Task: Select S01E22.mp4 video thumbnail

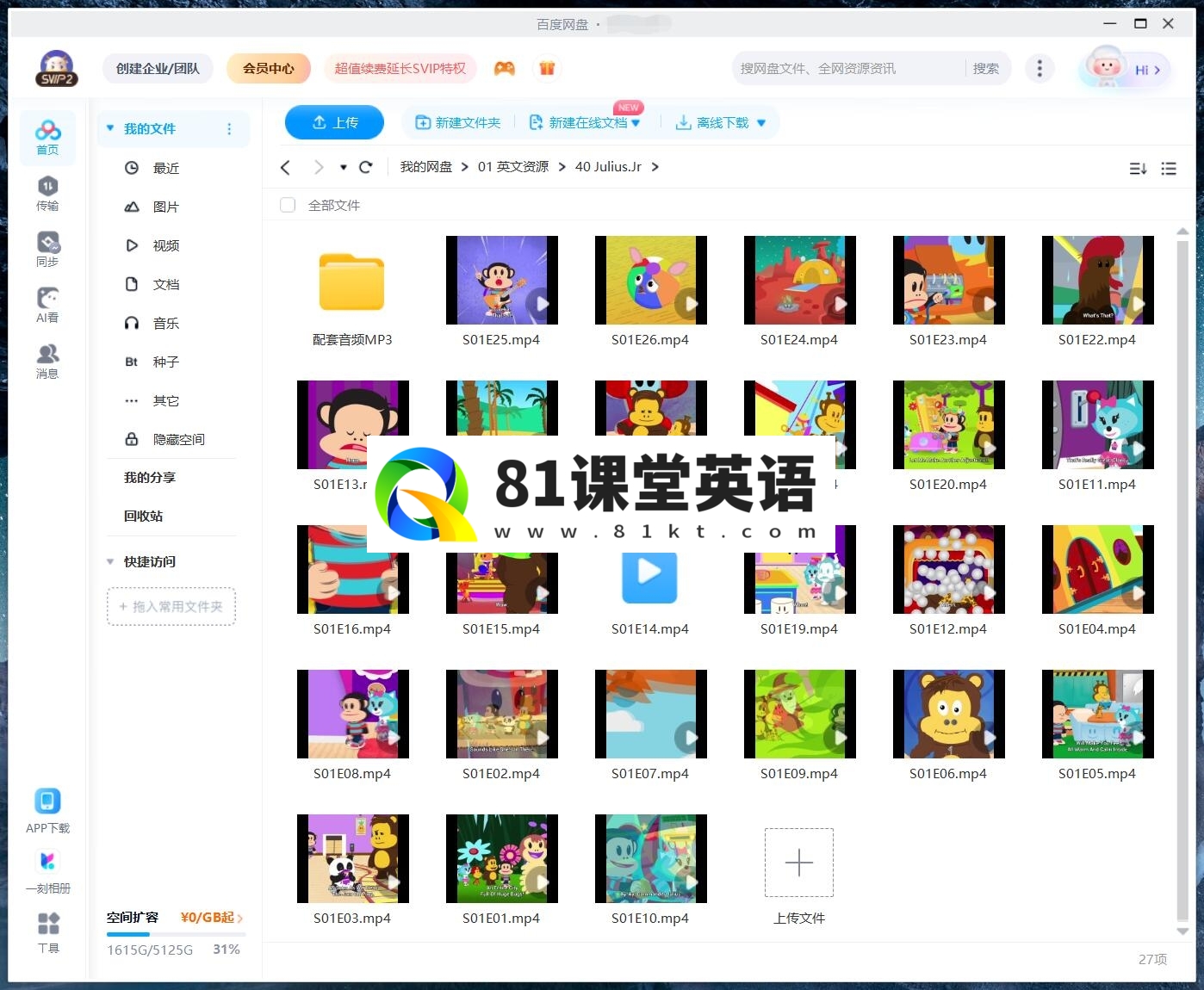Action: (x=1097, y=280)
